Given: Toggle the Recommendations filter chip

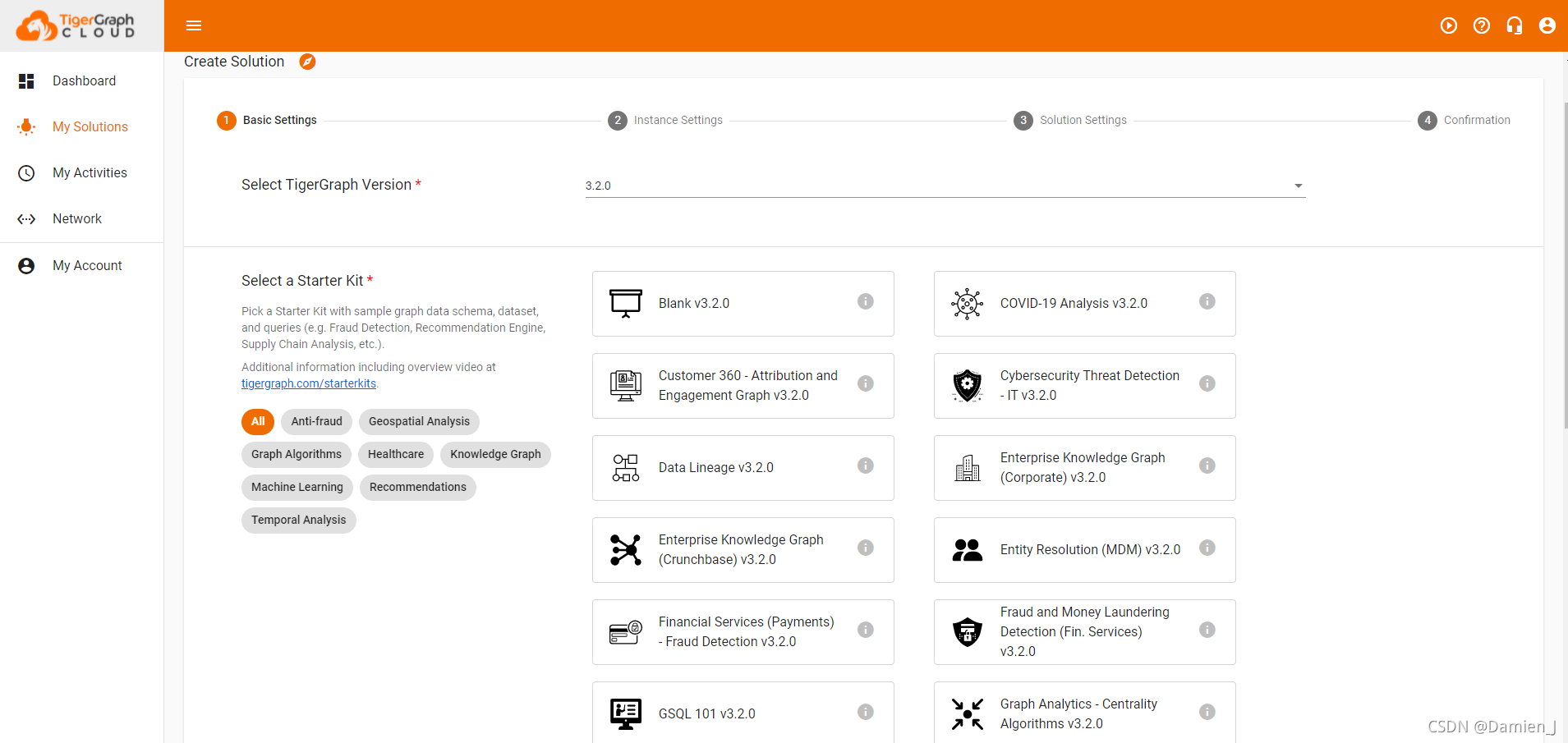Looking at the screenshot, I should point(418,488).
